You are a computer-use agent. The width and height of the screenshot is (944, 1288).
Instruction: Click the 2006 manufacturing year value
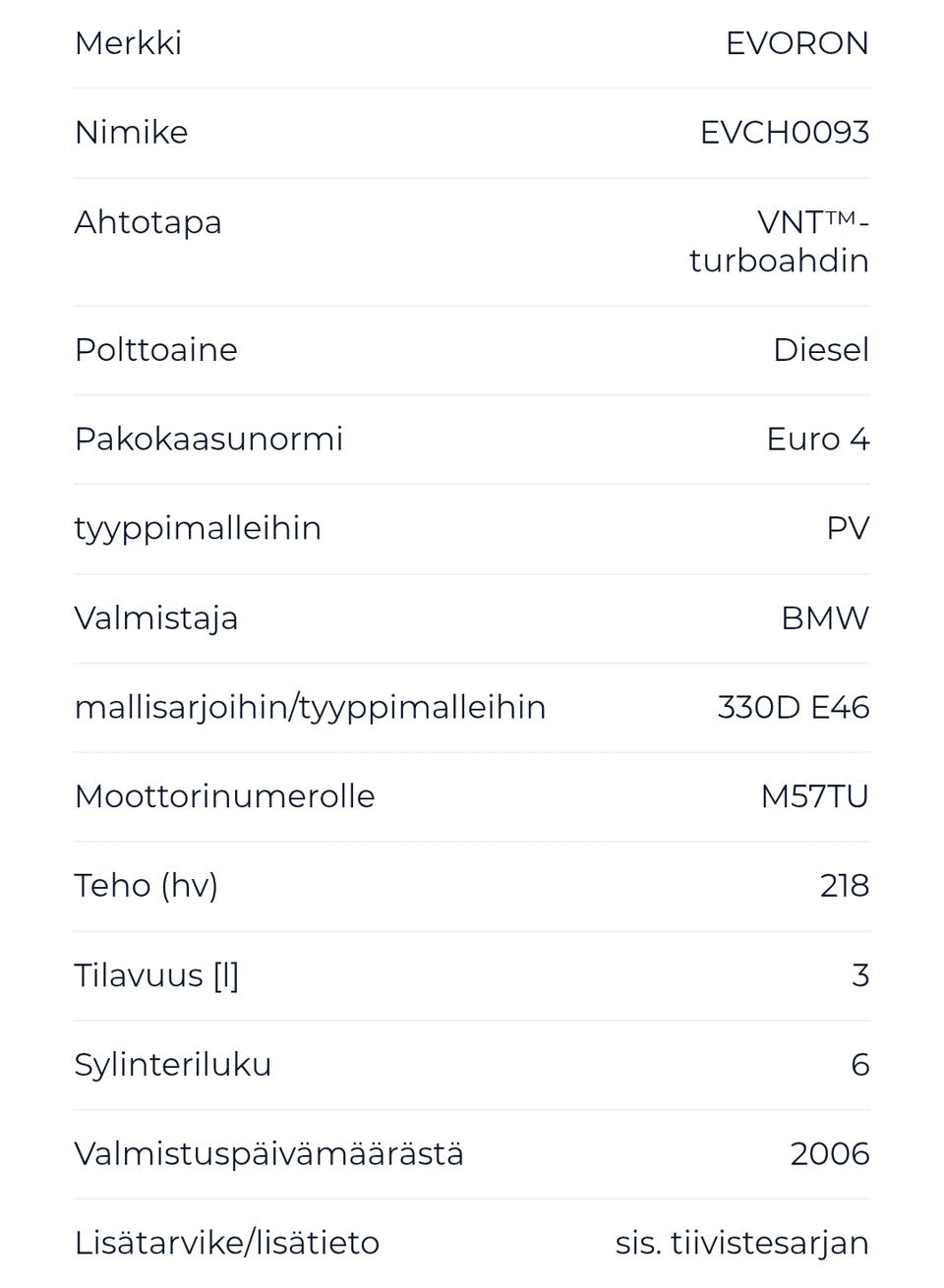pyautogui.click(x=830, y=1154)
